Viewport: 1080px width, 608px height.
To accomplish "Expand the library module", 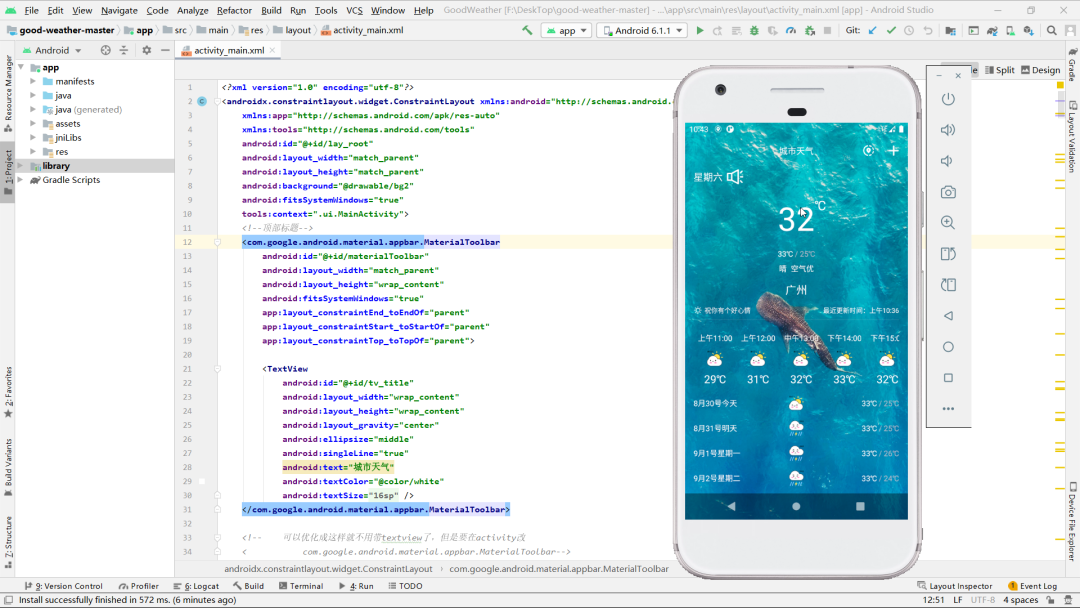I will pyautogui.click(x=21, y=166).
